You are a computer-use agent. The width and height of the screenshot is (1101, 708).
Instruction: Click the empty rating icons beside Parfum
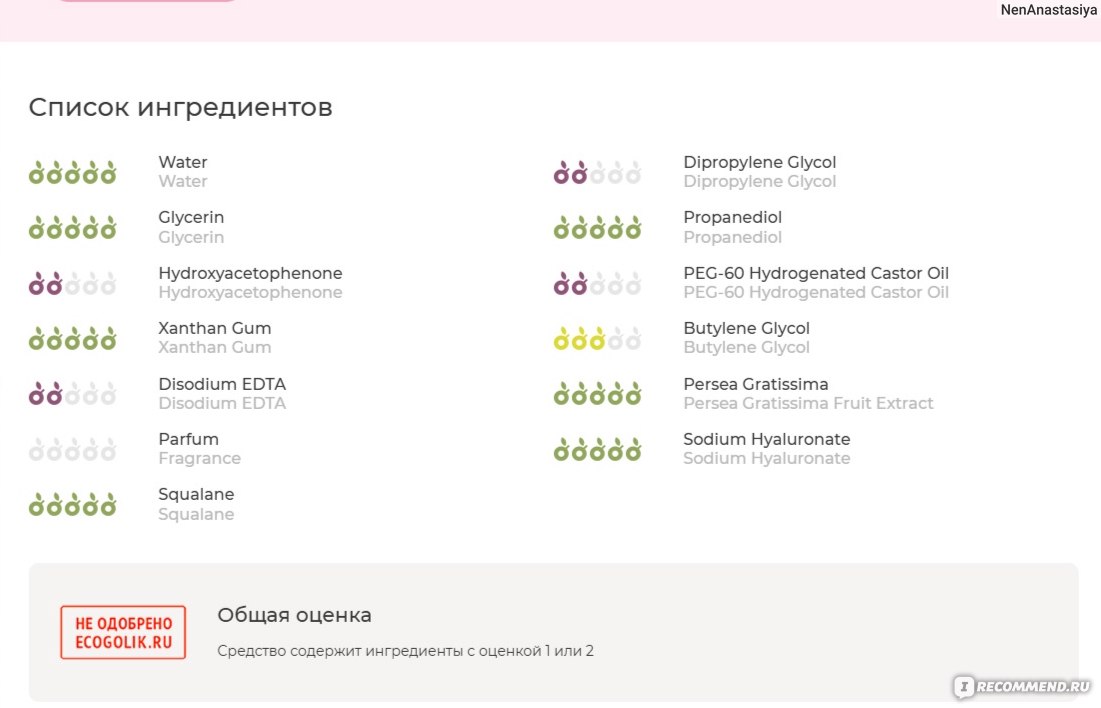72,449
